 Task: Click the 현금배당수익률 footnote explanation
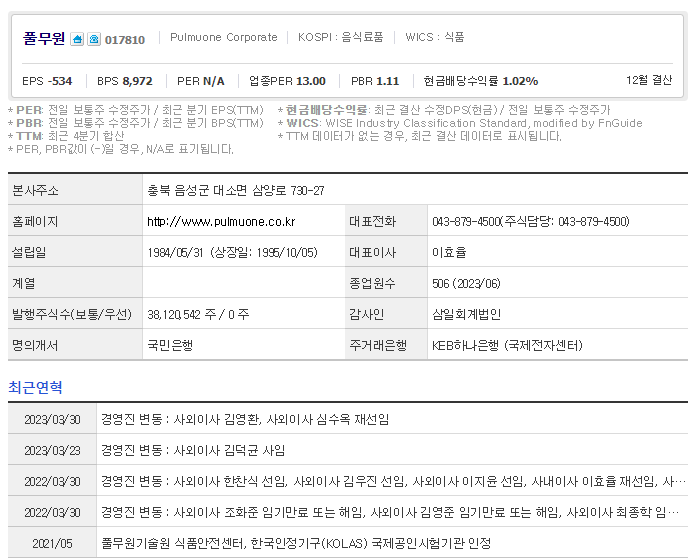pos(444,110)
